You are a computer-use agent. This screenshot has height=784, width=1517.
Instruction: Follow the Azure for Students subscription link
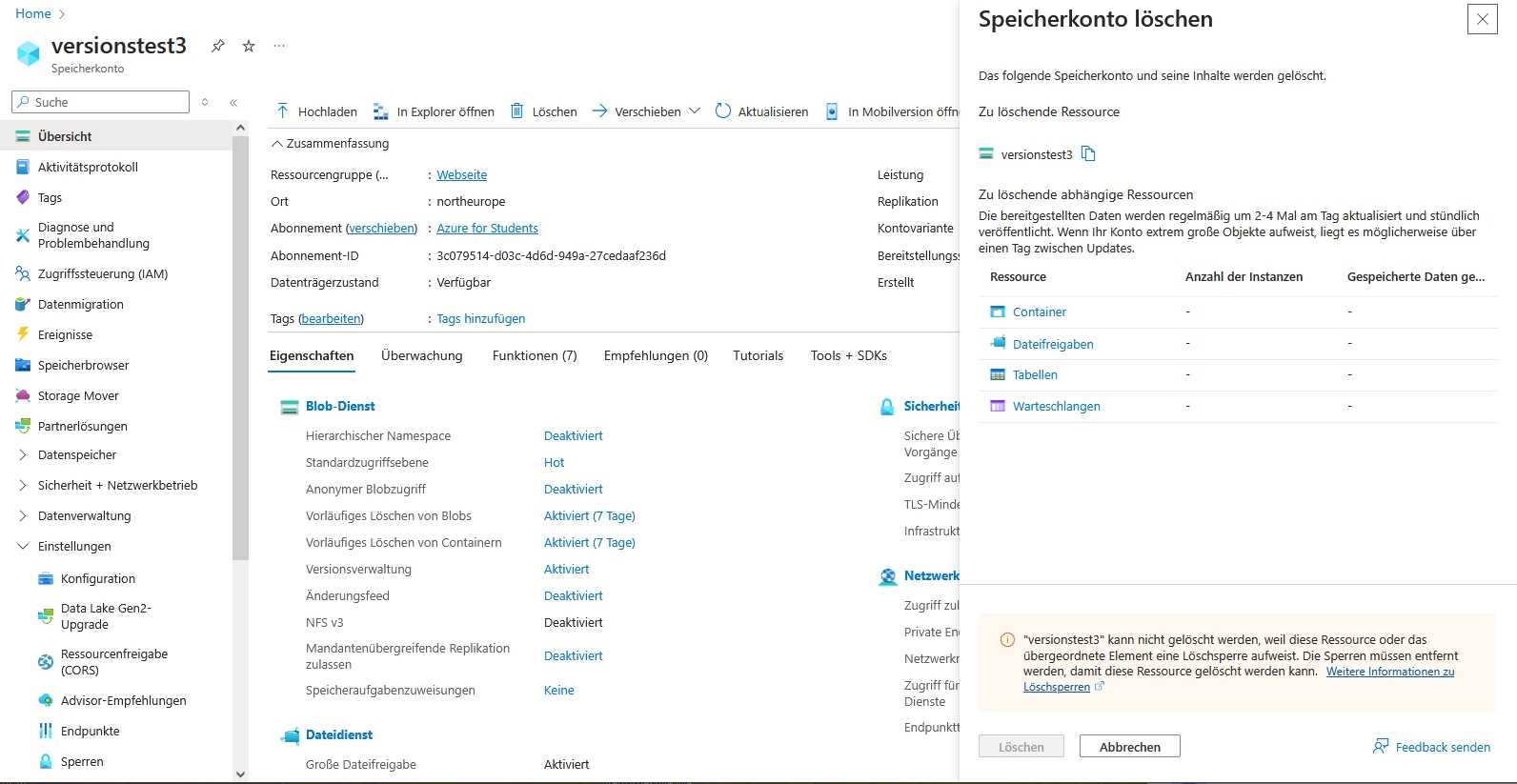tap(487, 229)
